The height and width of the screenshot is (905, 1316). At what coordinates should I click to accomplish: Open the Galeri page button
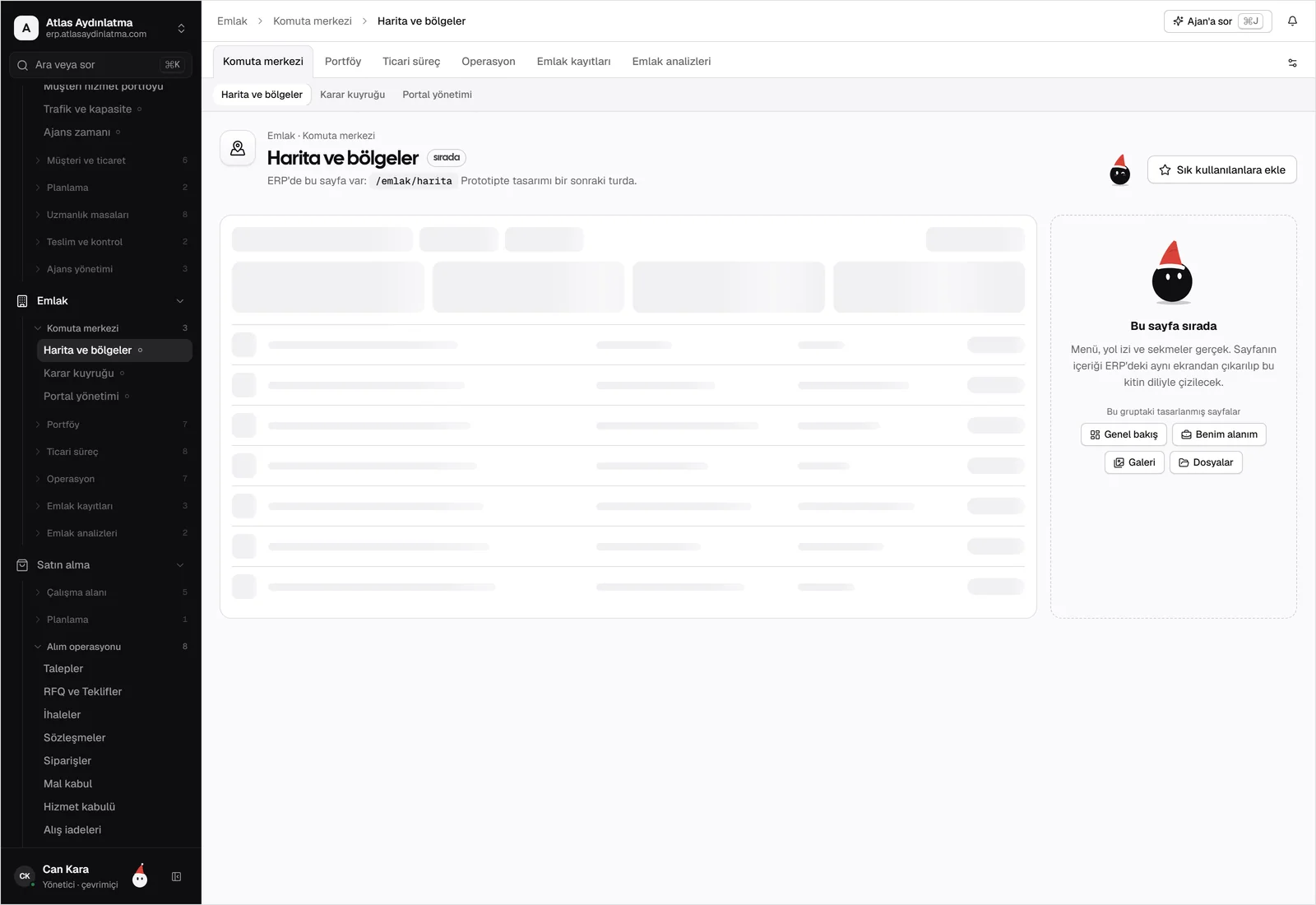(x=1134, y=462)
